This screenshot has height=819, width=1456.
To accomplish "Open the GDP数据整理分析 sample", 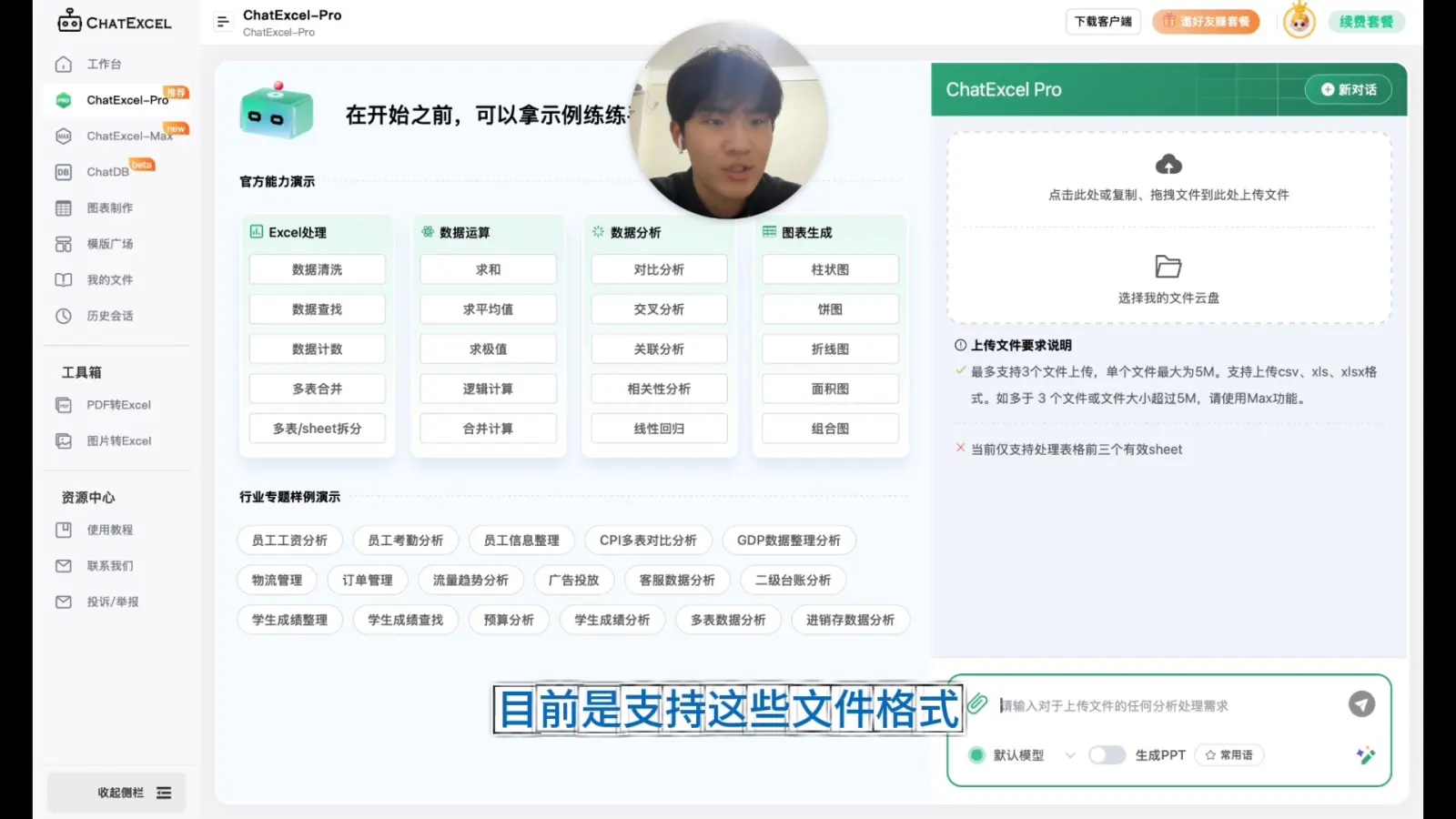I will click(789, 541).
